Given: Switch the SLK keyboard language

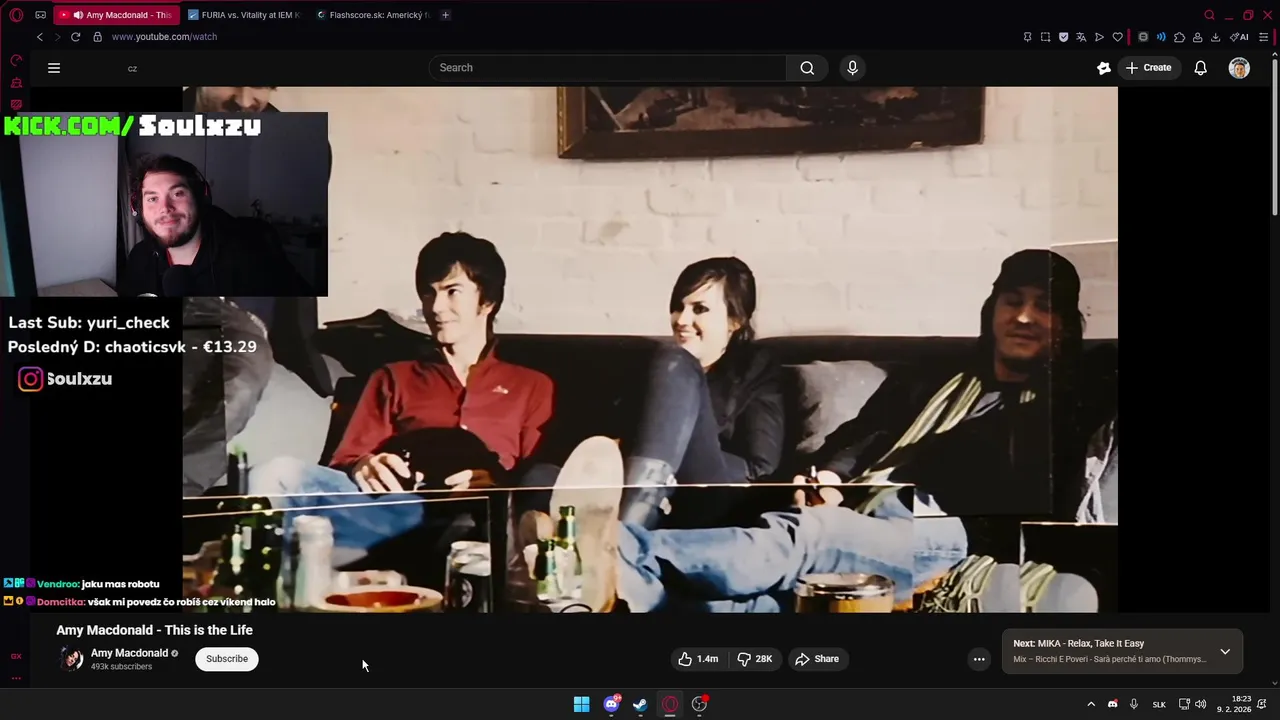Looking at the screenshot, I should pos(1159,704).
